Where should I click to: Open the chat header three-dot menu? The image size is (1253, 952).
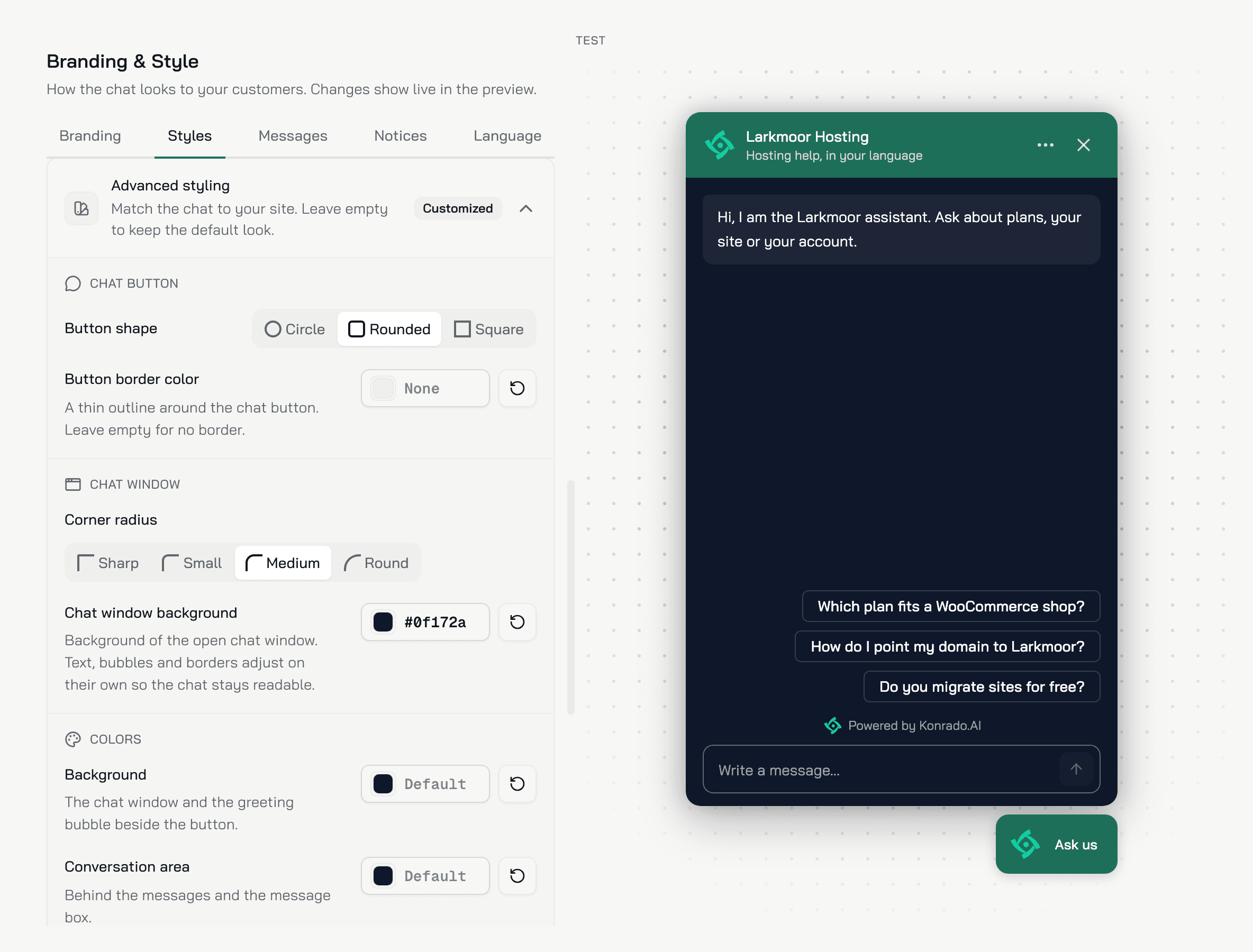tap(1045, 145)
